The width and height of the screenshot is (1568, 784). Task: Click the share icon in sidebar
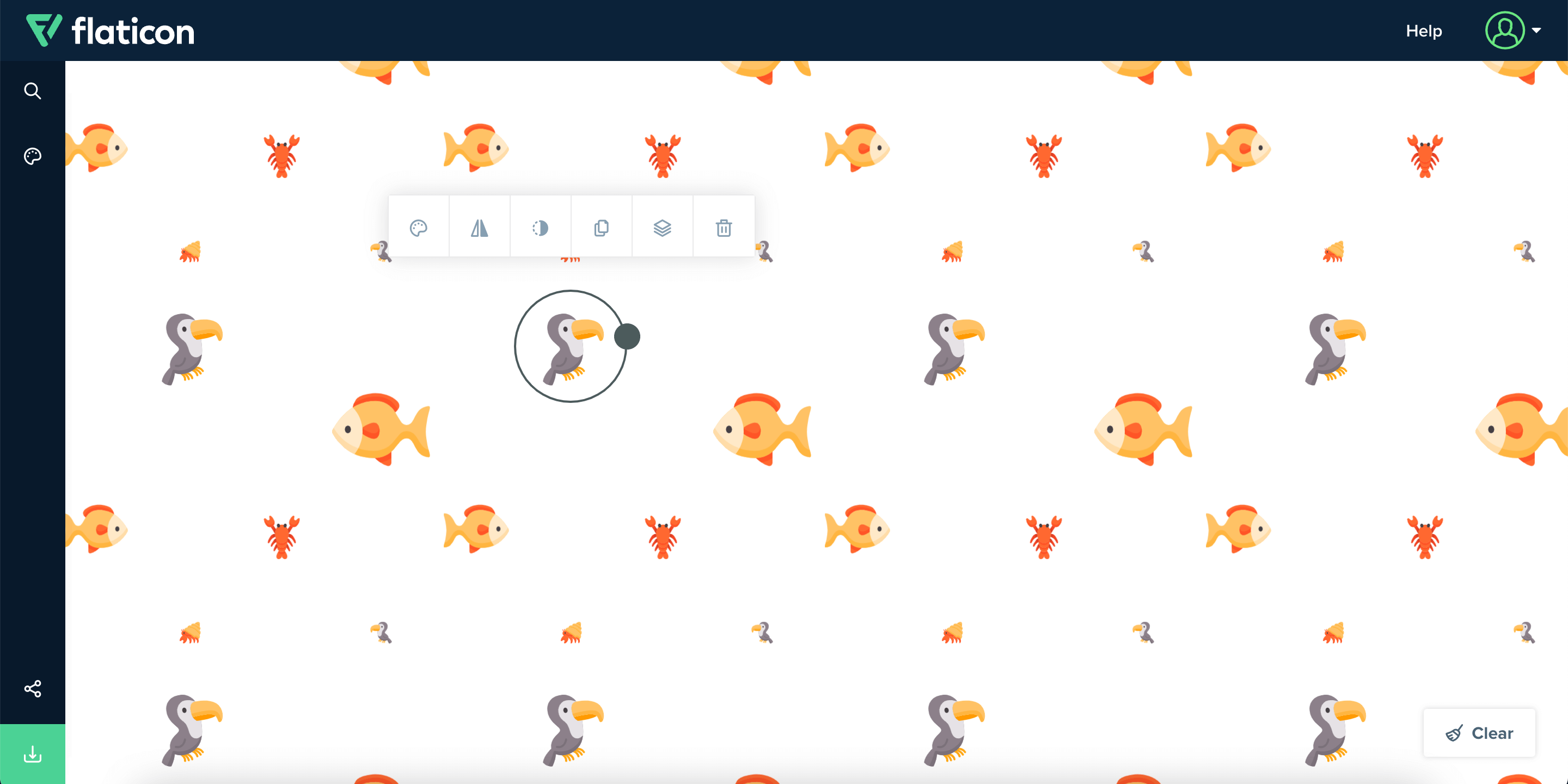[32, 689]
